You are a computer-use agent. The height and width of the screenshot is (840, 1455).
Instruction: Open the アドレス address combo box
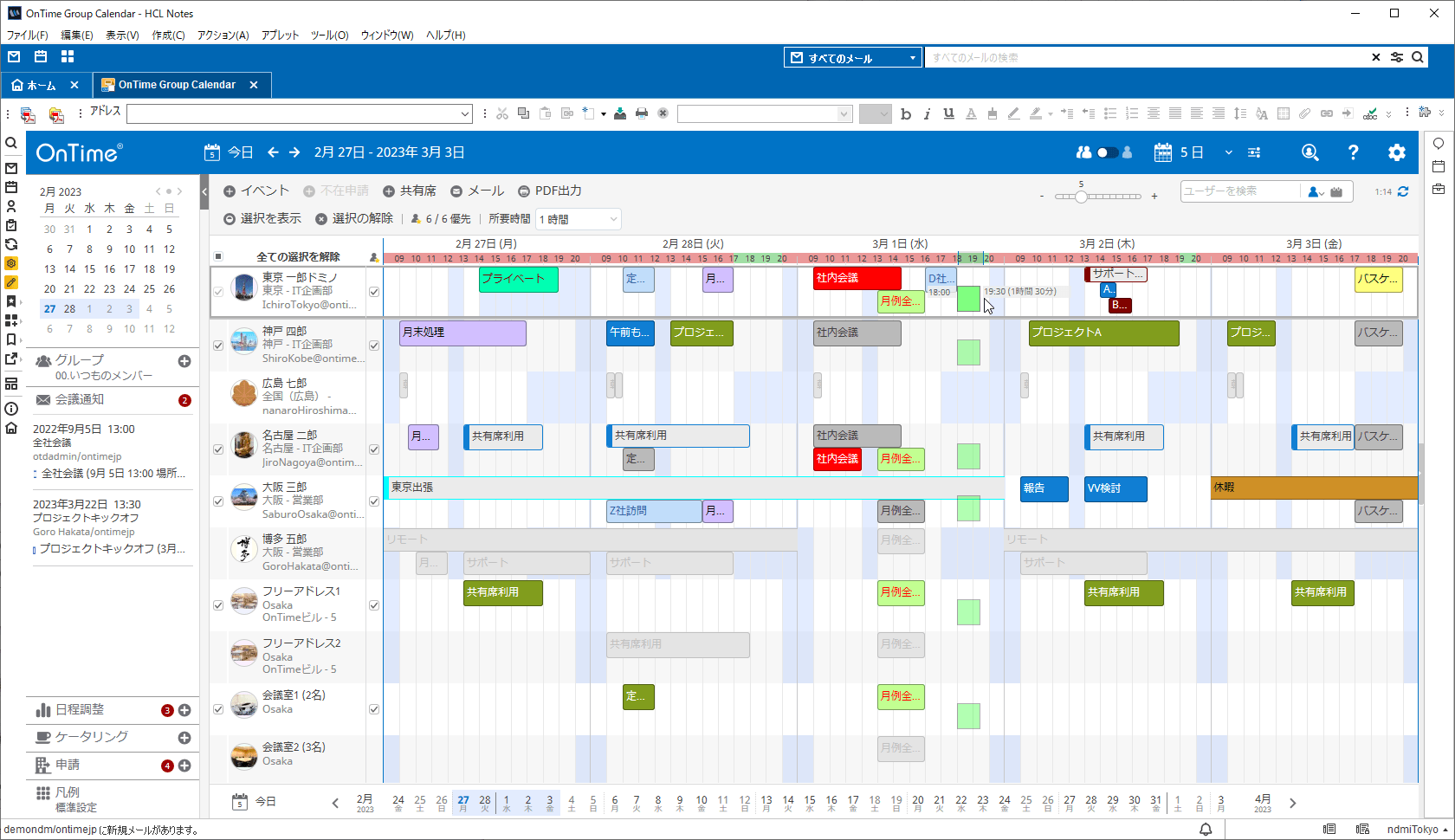coord(300,113)
